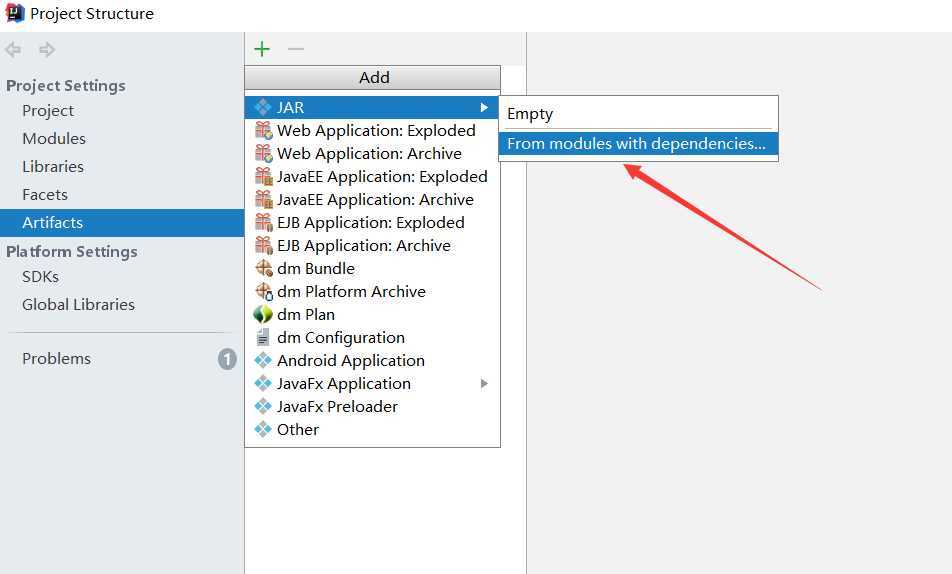Viewport: 952px width, 574px height.
Task: Select Artifacts in the sidebar
Action: pos(121,223)
